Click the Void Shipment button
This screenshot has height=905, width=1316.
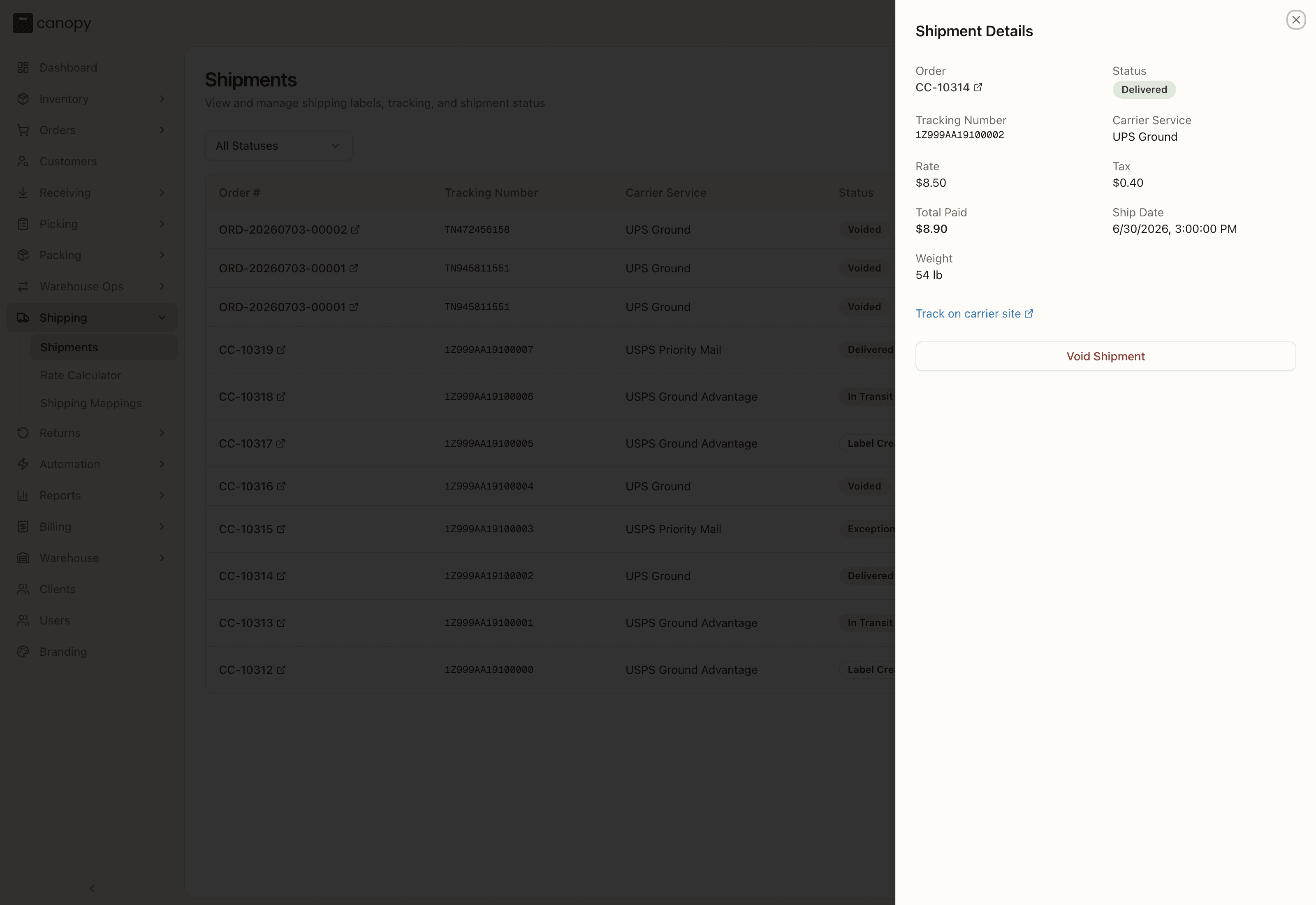click(1105, 356)
